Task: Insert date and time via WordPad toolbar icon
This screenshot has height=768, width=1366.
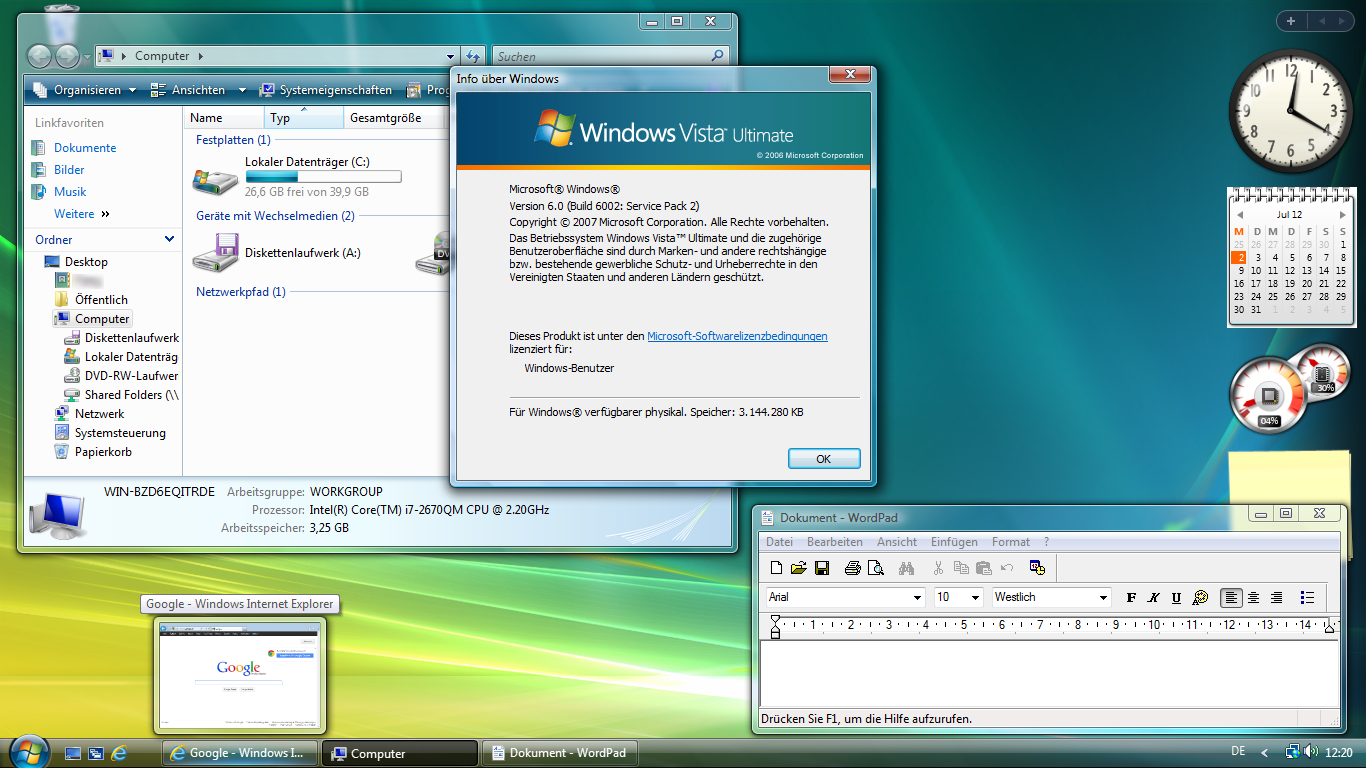Action: (x=1037, y=567)
